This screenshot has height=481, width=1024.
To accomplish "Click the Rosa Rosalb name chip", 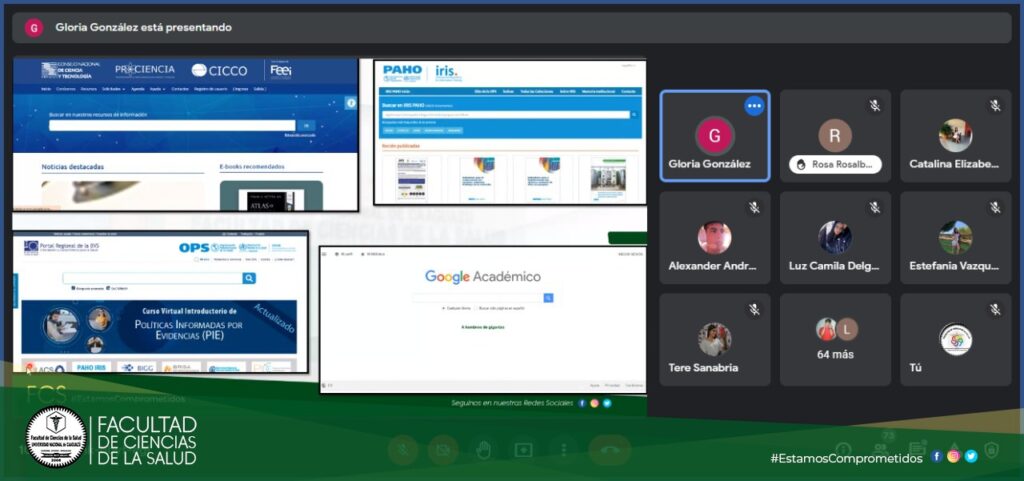I will tap(835, 164).
